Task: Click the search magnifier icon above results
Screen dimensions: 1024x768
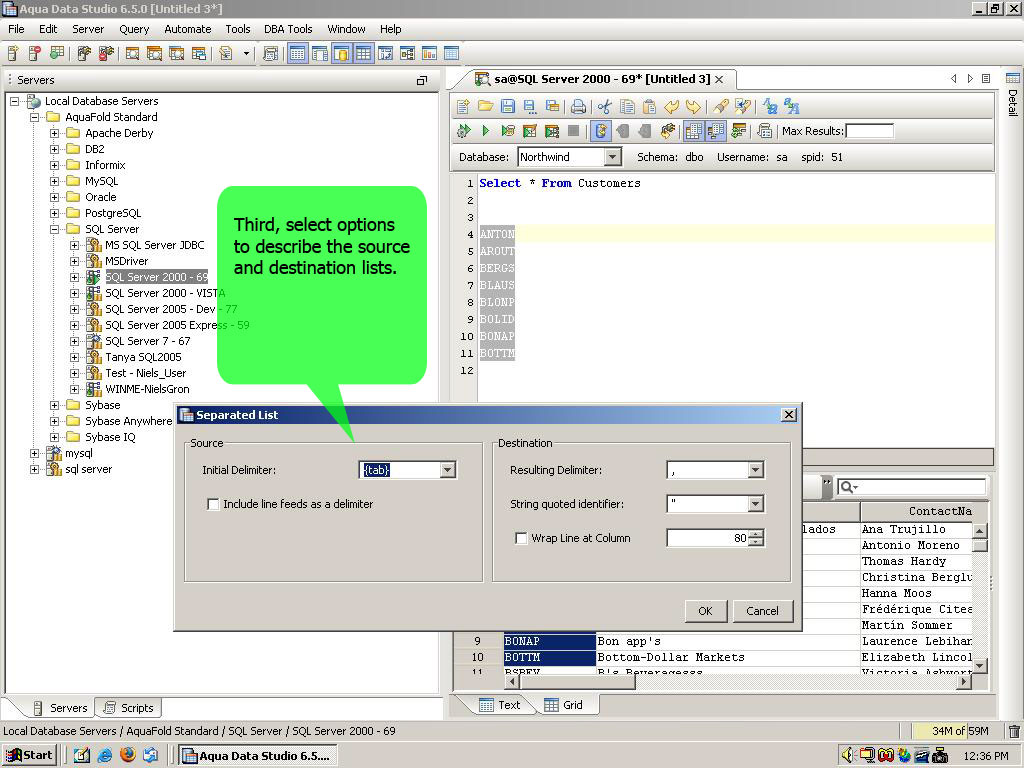Action: point(848,487)
